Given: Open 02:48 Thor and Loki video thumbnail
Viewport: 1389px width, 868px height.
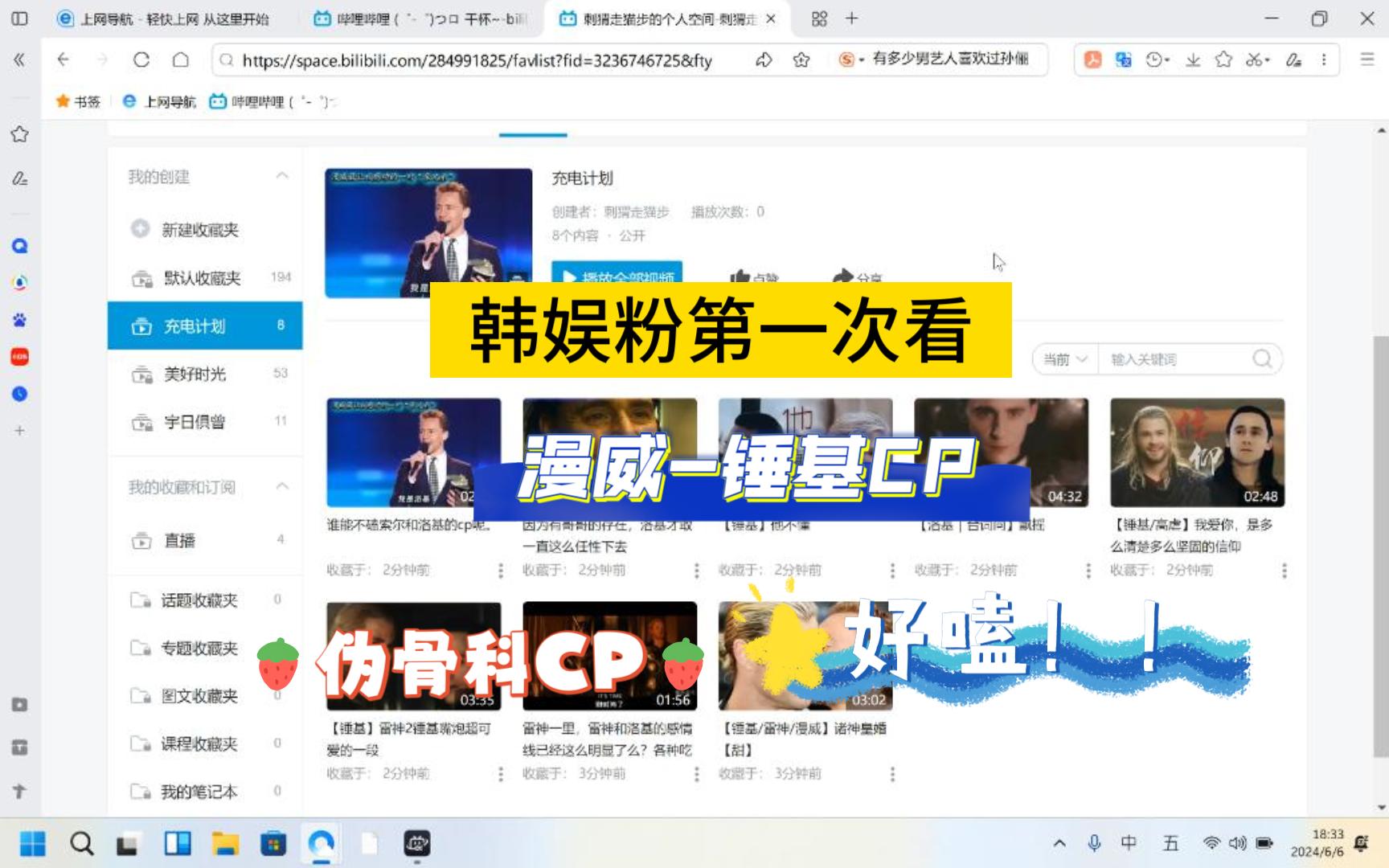Looking at the screenshot, I should (x=1197, y=452).
